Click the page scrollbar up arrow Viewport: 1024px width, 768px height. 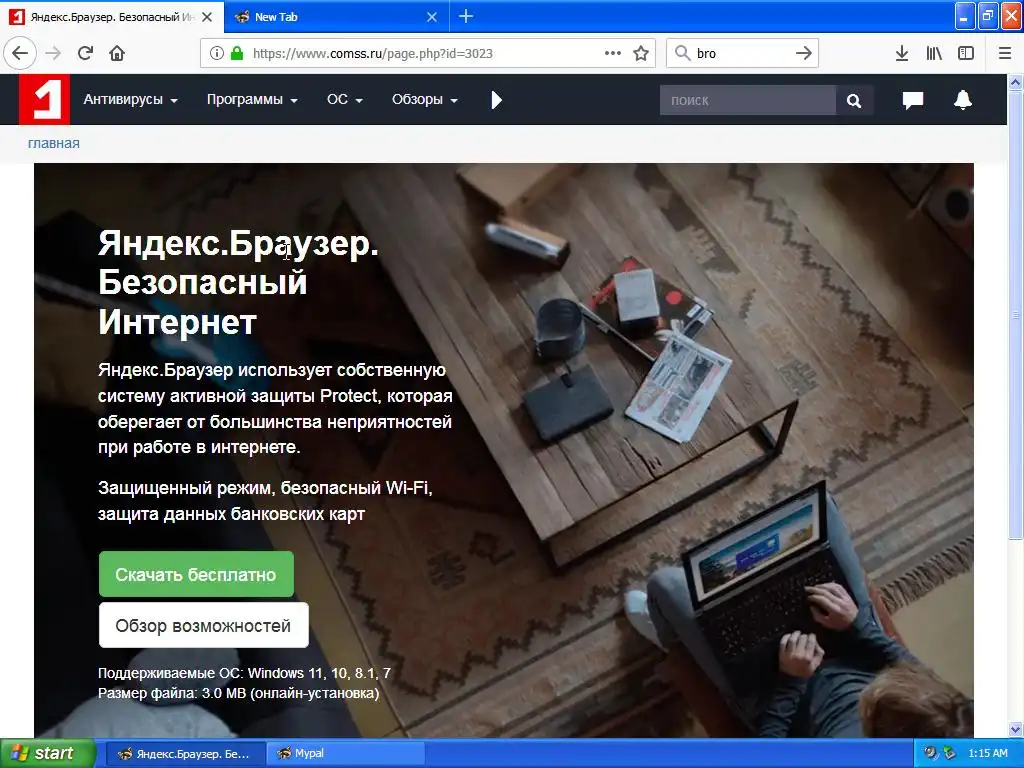[1016, 82]
